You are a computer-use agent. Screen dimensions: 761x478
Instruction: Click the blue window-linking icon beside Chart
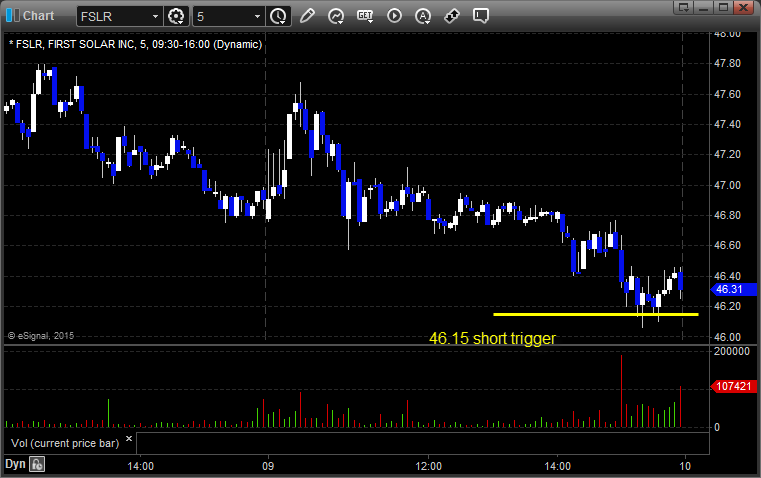(13, 16)
